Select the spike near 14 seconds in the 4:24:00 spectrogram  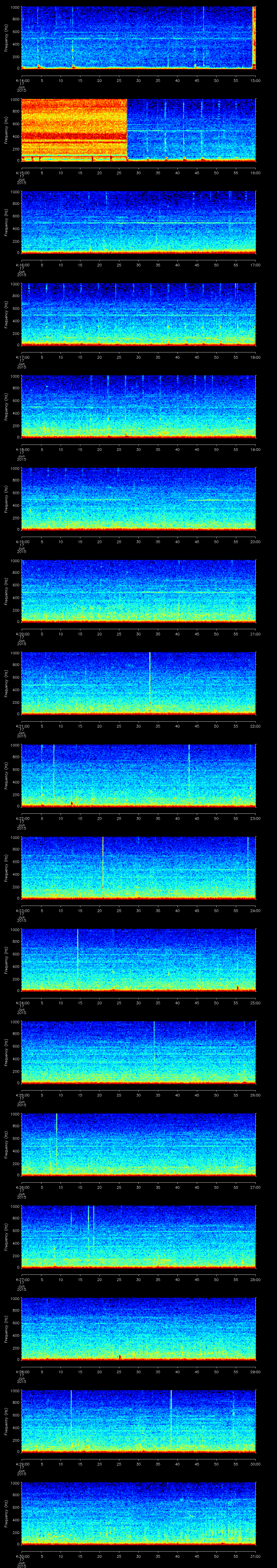coord(77,955)
